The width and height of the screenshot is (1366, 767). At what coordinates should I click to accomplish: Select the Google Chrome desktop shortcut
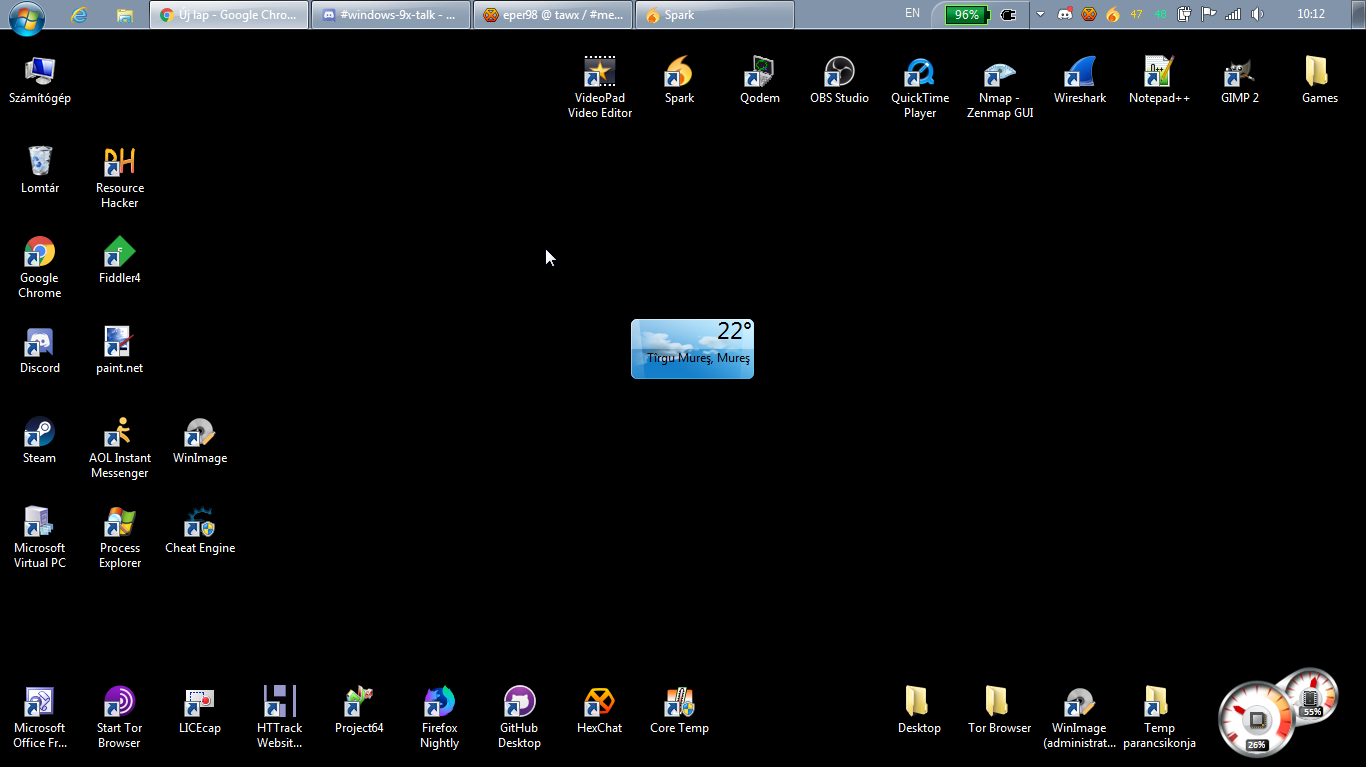pyautogui.click(x=40, y=267)
